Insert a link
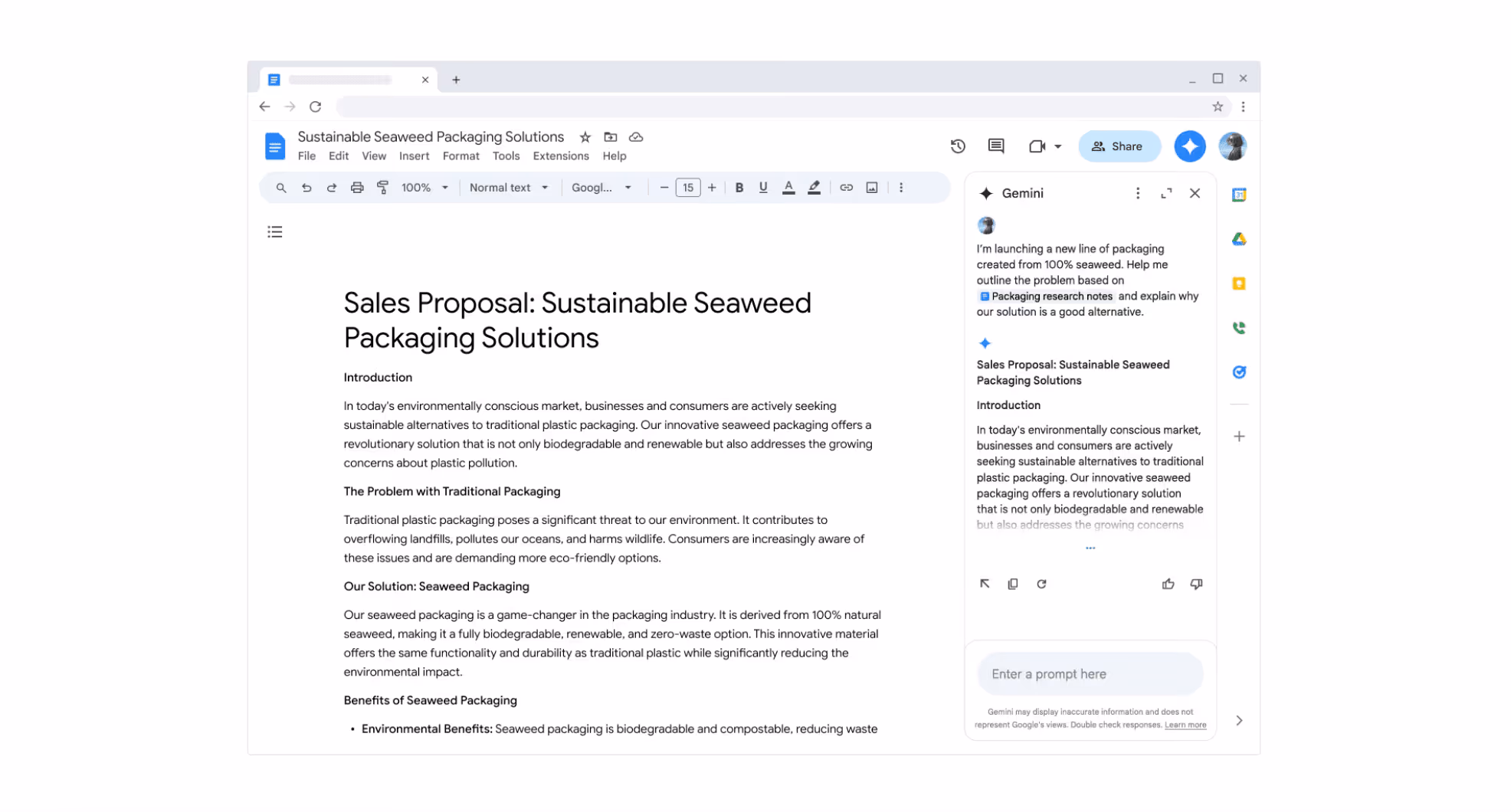This screenshot has width=1511, height=812. point(846,188)
